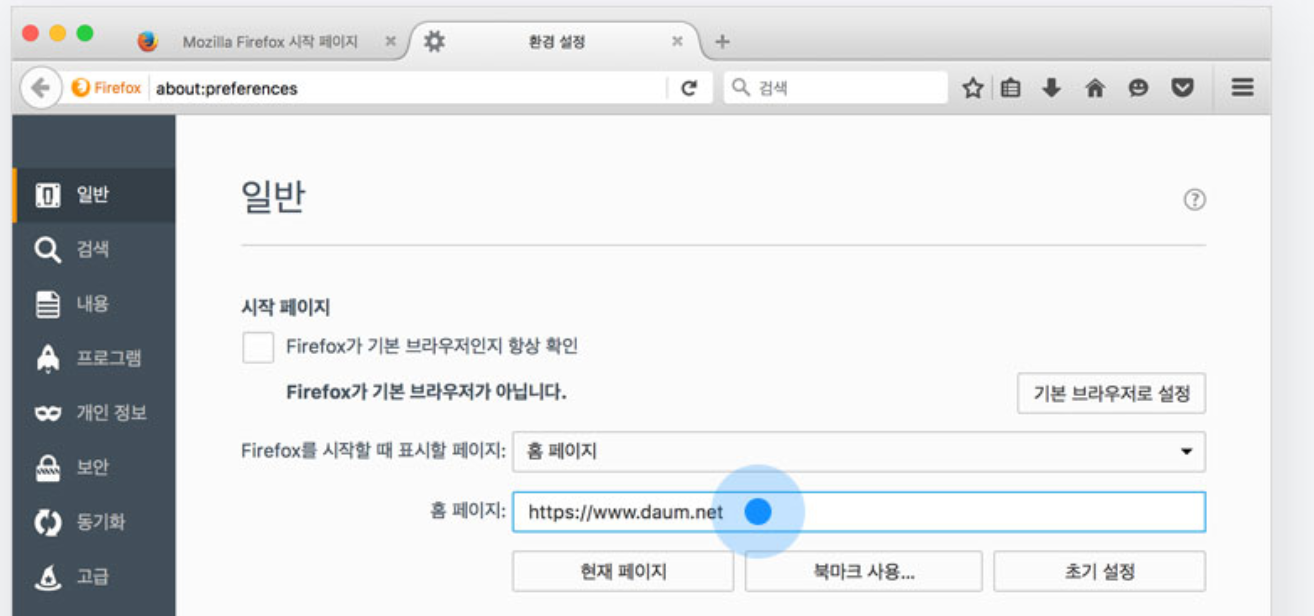Open 개인 정보 settings in sidebar
1314x616 pixels.
click(94, 413)
